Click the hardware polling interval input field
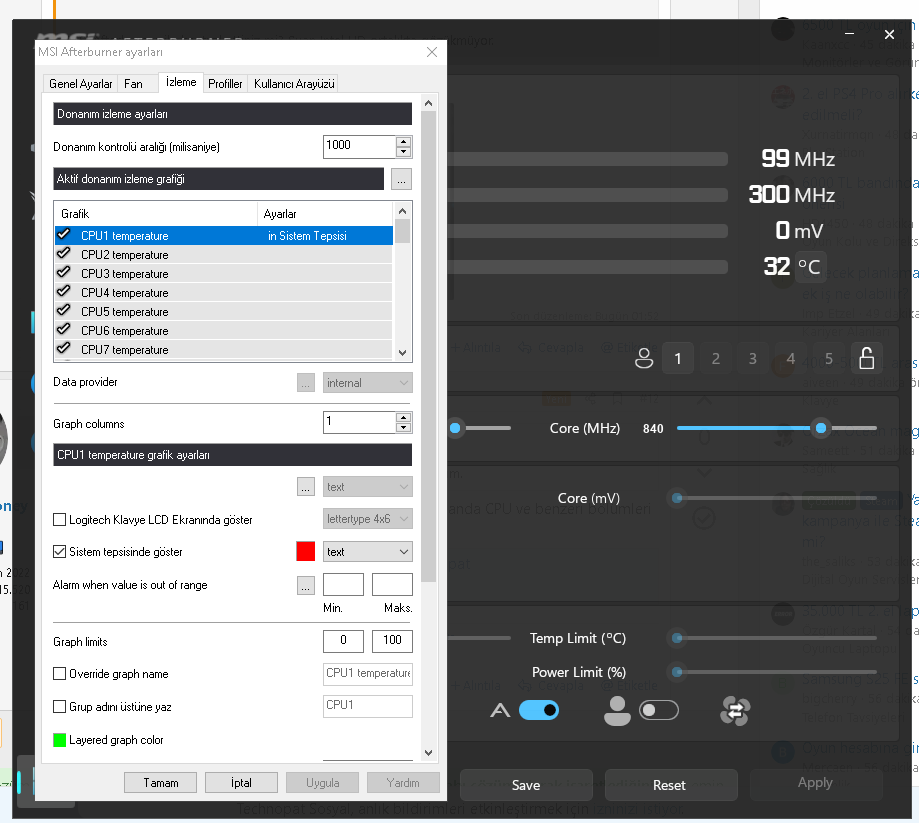Screen dimensions: 919x823 coord(360,147)
